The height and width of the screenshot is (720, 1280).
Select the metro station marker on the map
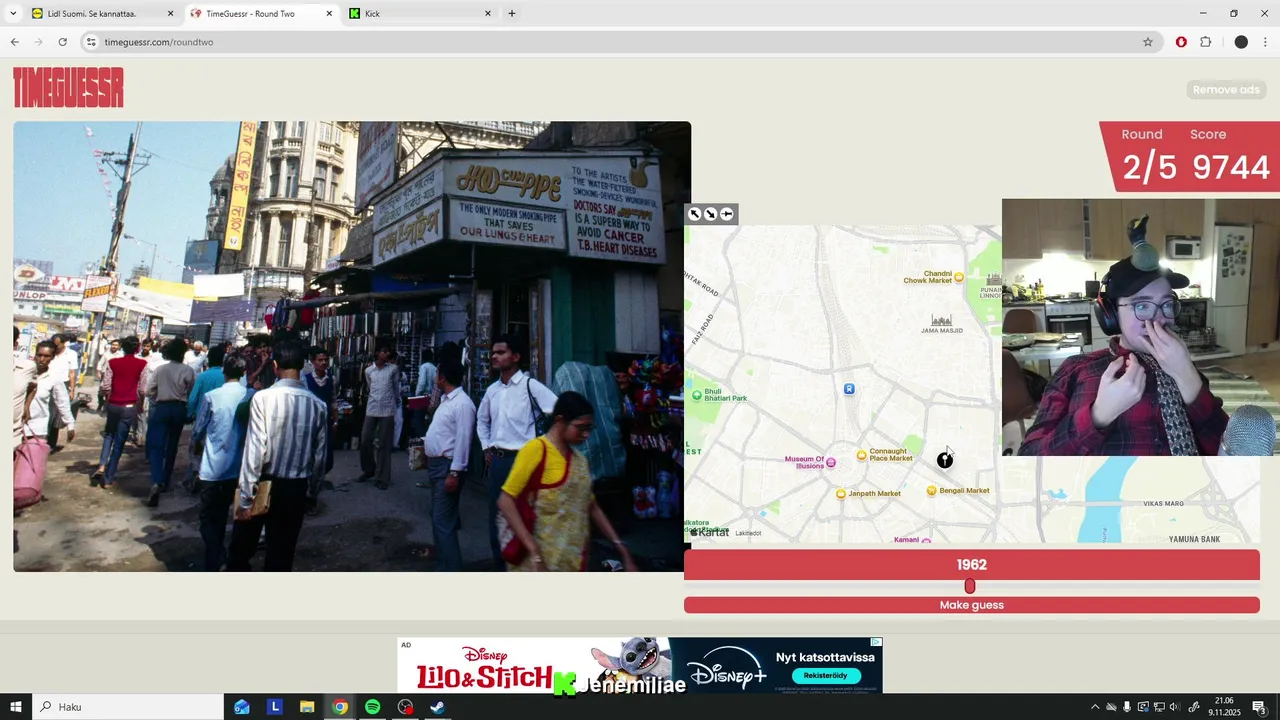point(849,389)
